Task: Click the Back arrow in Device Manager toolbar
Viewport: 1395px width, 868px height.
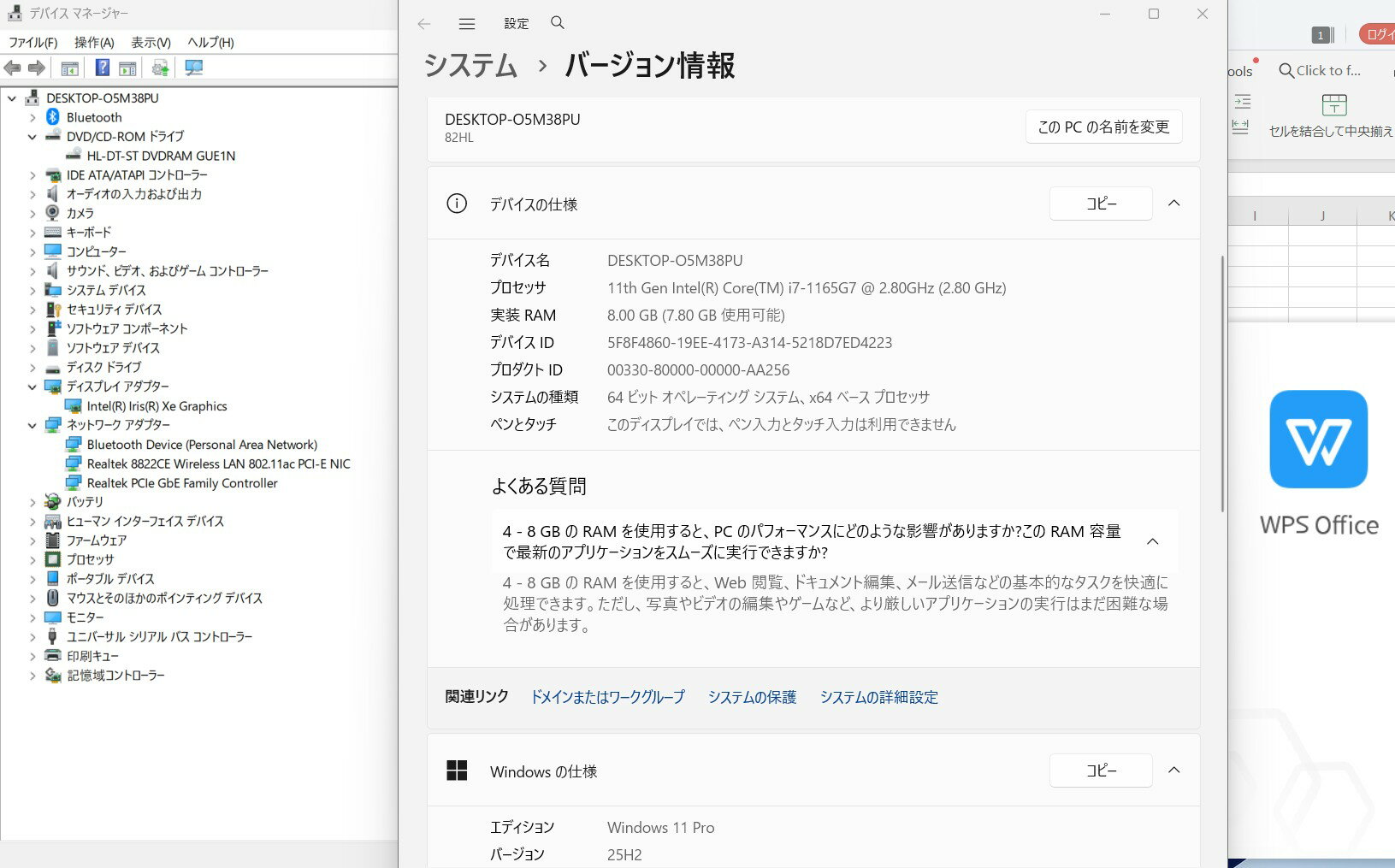Action: coord(12,68)
